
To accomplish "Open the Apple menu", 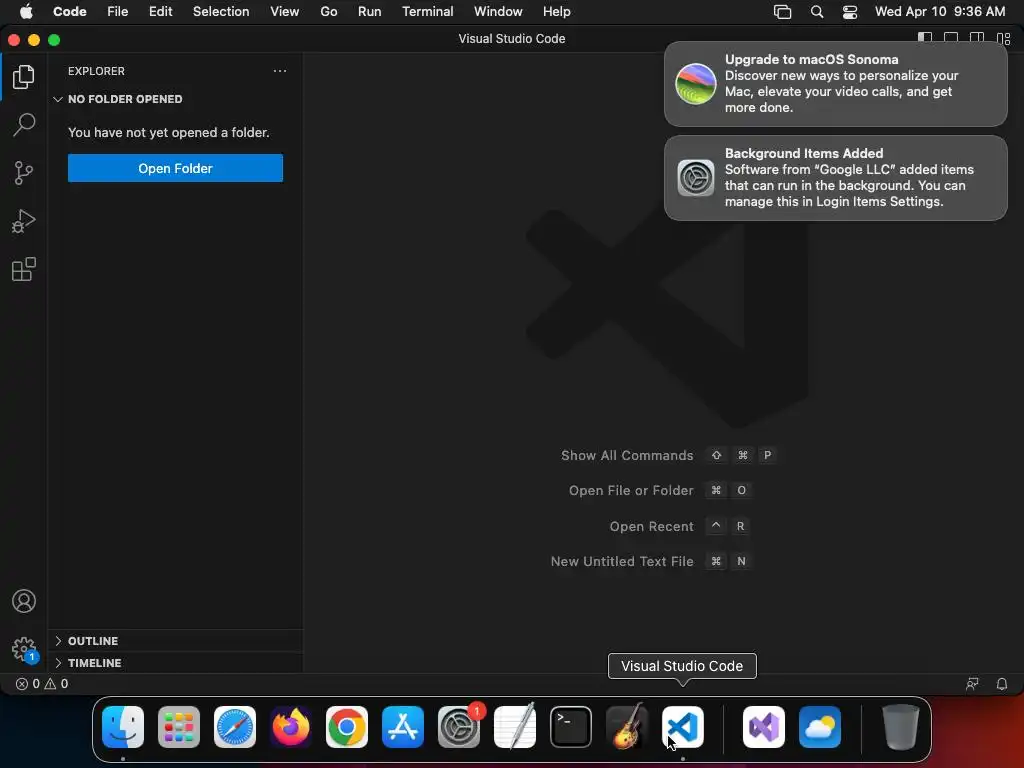I will click(25, 12).
